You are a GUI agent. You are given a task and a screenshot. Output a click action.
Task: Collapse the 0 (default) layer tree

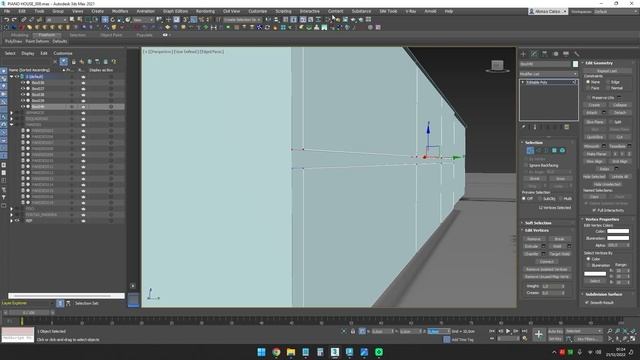tap(11, 76)
